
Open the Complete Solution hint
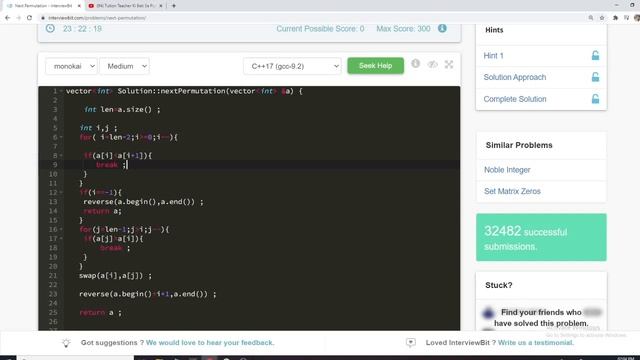point(515,99)
